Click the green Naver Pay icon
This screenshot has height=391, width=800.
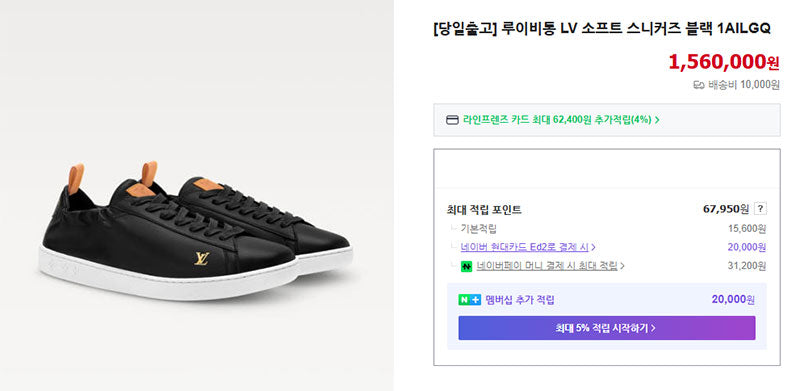(x=466, y=266)
